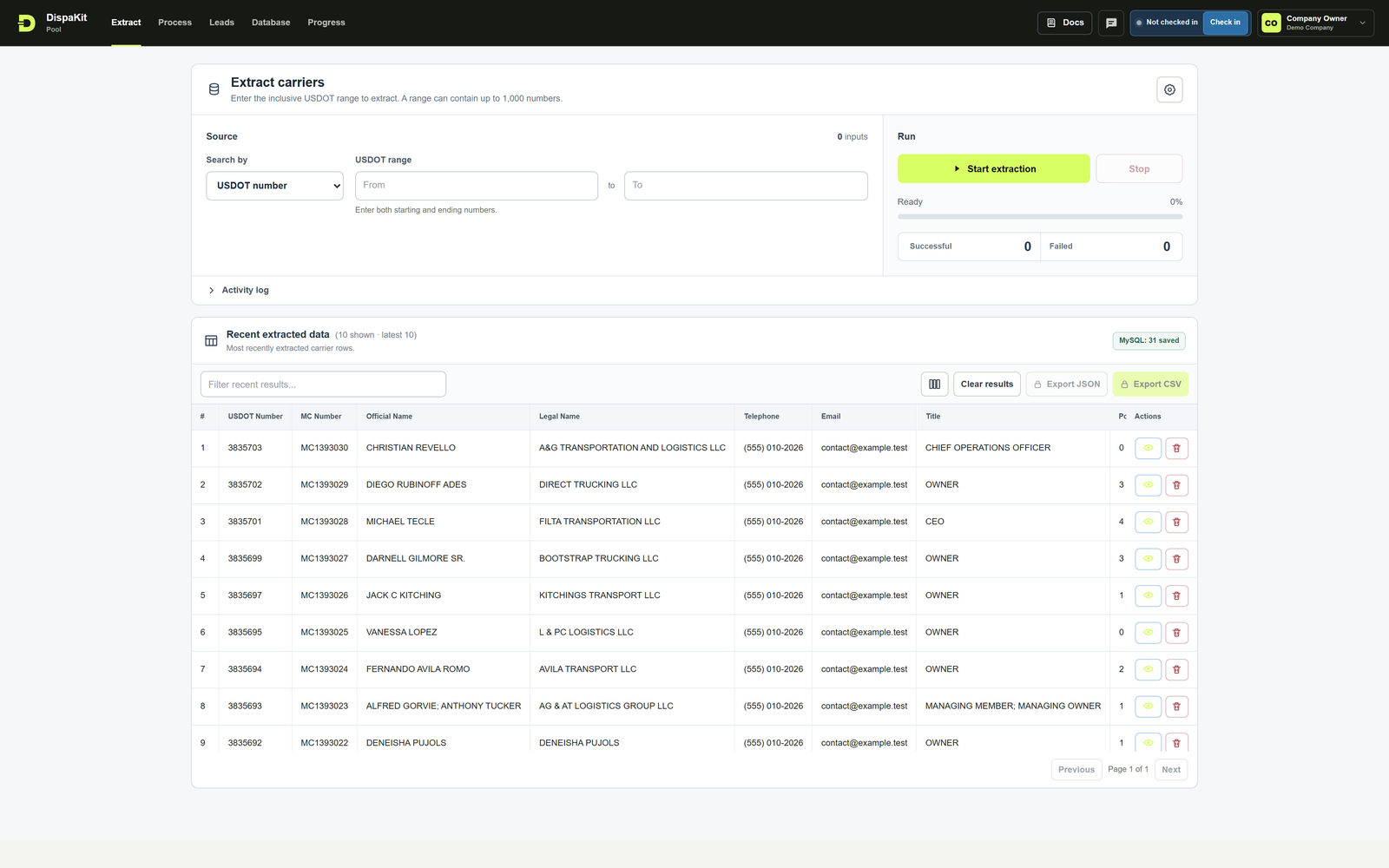The height and width of the screenshot is (868, 1389).
Task: Delete the ALFRED GORVIE row
Action: click(x=1176, y=707)
